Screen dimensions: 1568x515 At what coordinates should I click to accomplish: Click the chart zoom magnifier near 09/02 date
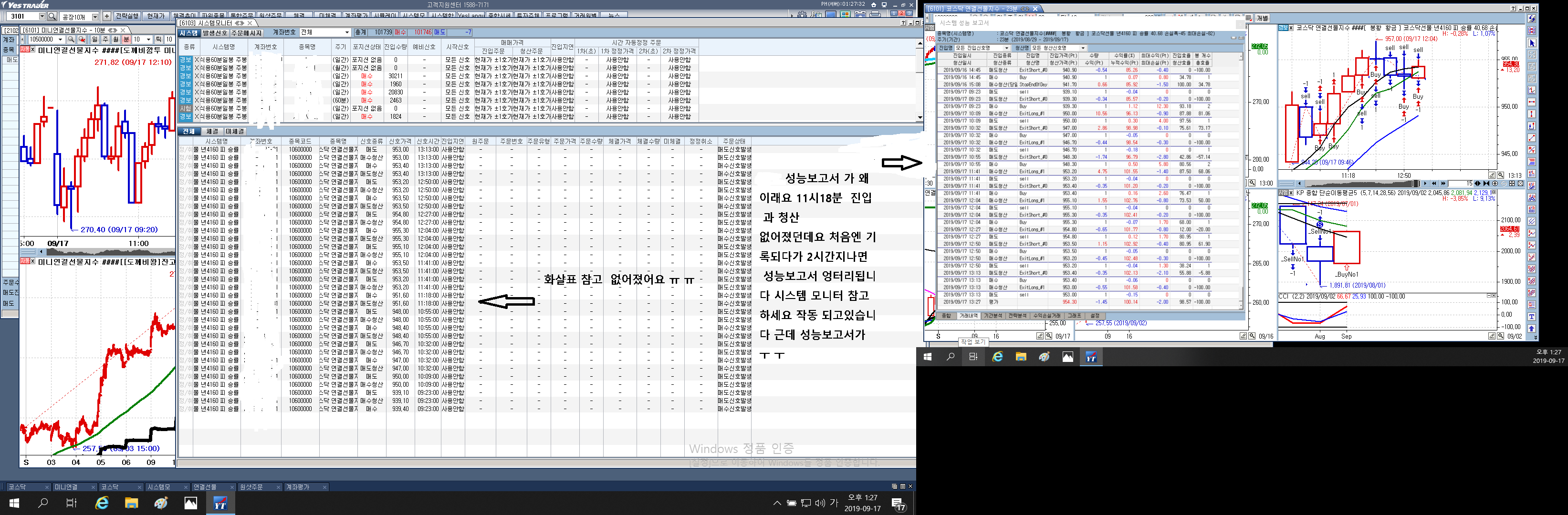[x=1500, y=336]
